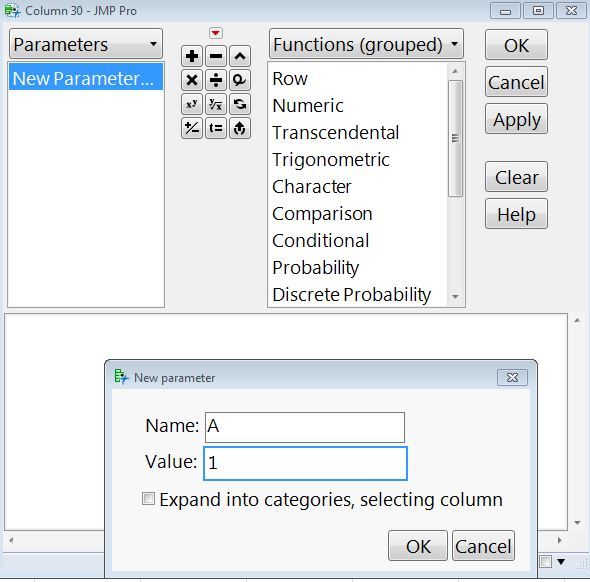Click the insert (caret) keypad icon
Image resolution: width=590 pixels, height=582 pixels.
click(240, 56)
